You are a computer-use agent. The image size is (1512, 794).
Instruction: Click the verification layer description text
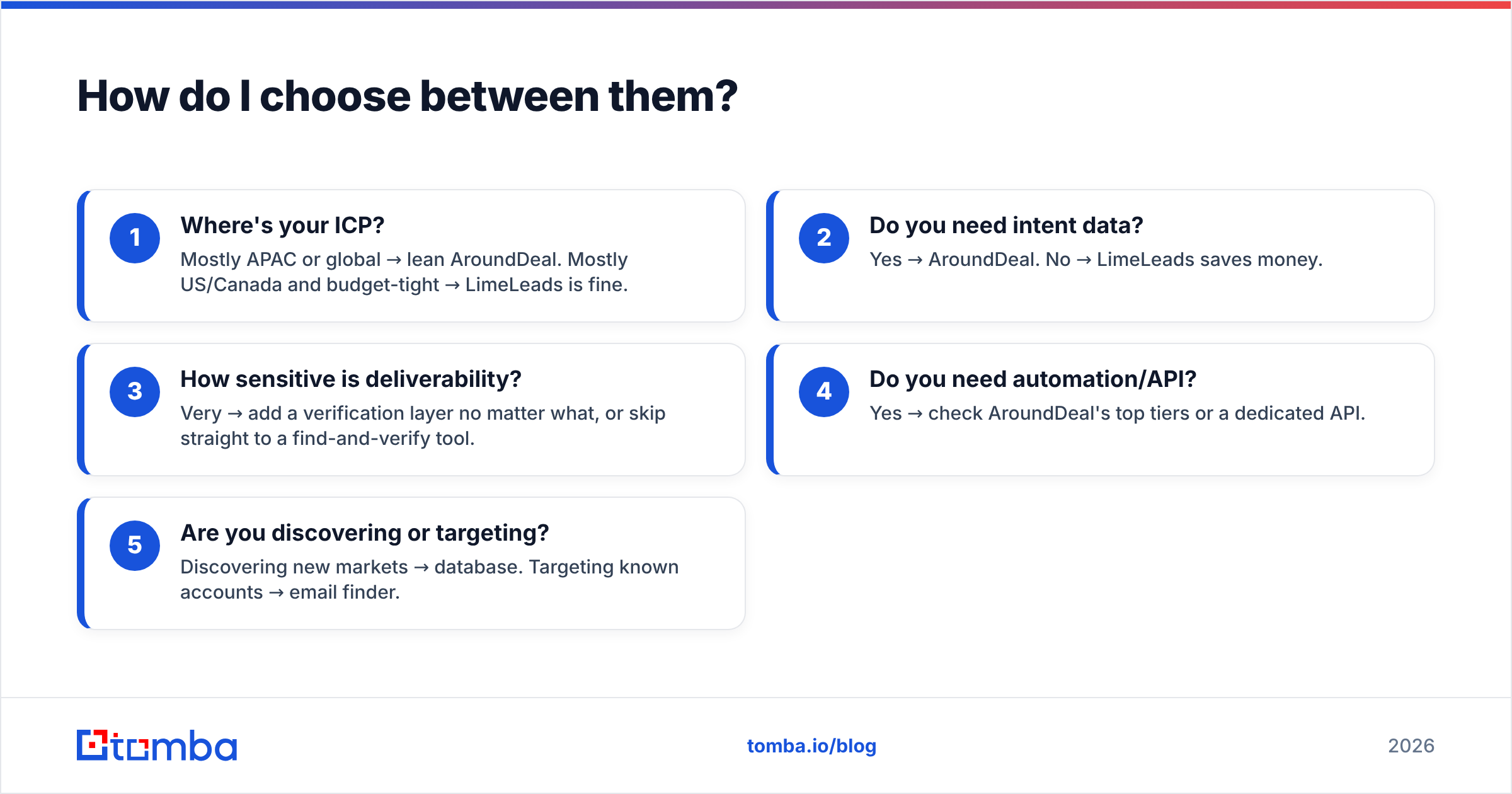tap(423, 426)
